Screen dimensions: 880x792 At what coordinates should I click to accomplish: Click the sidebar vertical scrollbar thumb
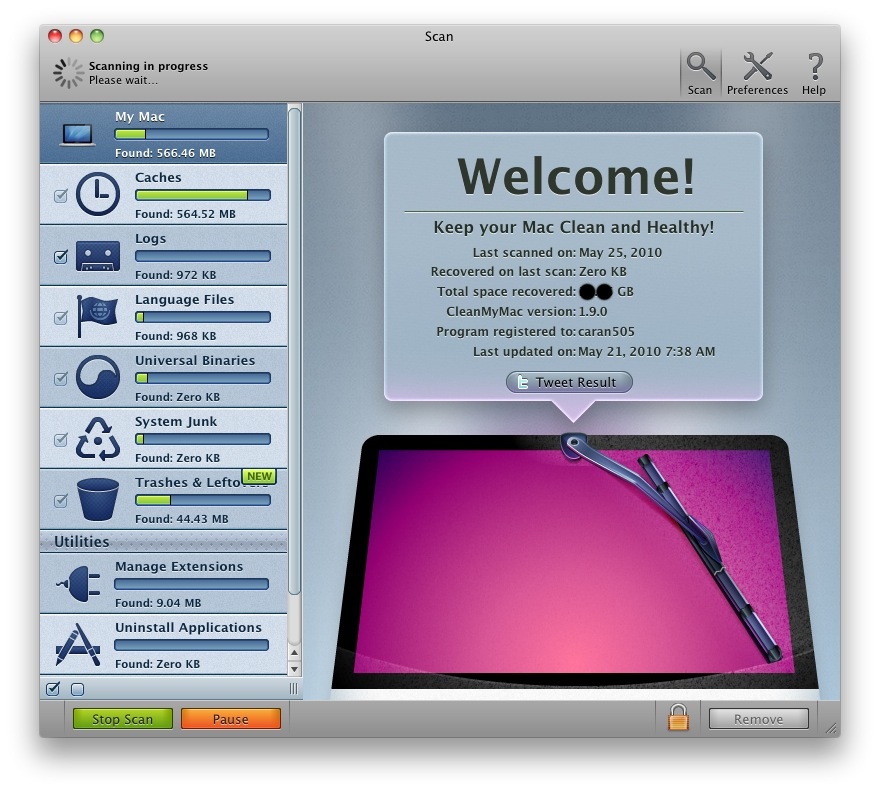pos(294,351)
